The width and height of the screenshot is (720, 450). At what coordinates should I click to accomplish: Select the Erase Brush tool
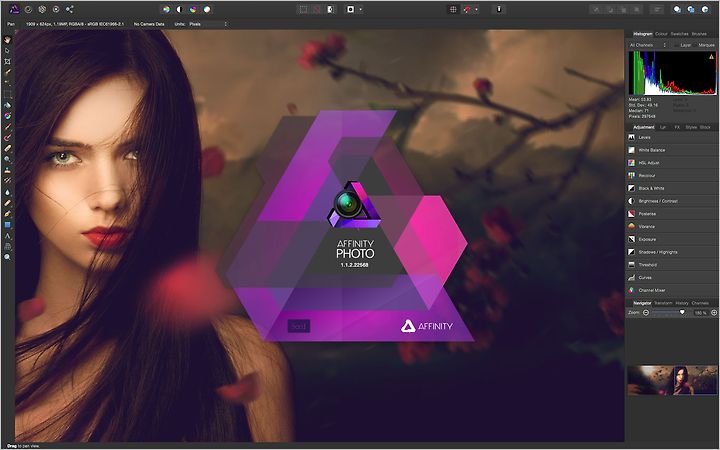(7, 148)
